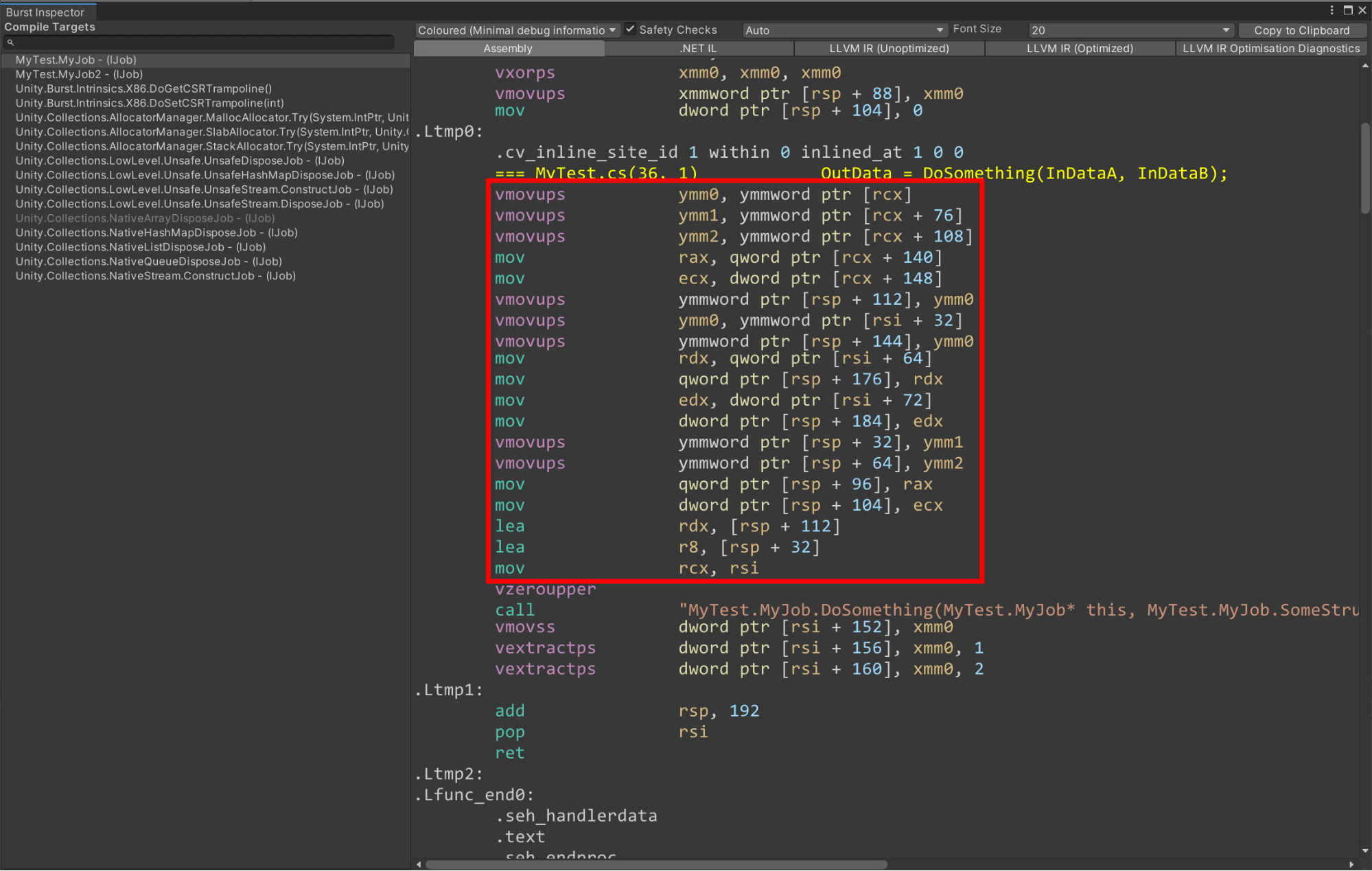1372x871 pixels.
Task: Click the 'add rsp, 192' instruction
Action: click(x=627, y=711)
